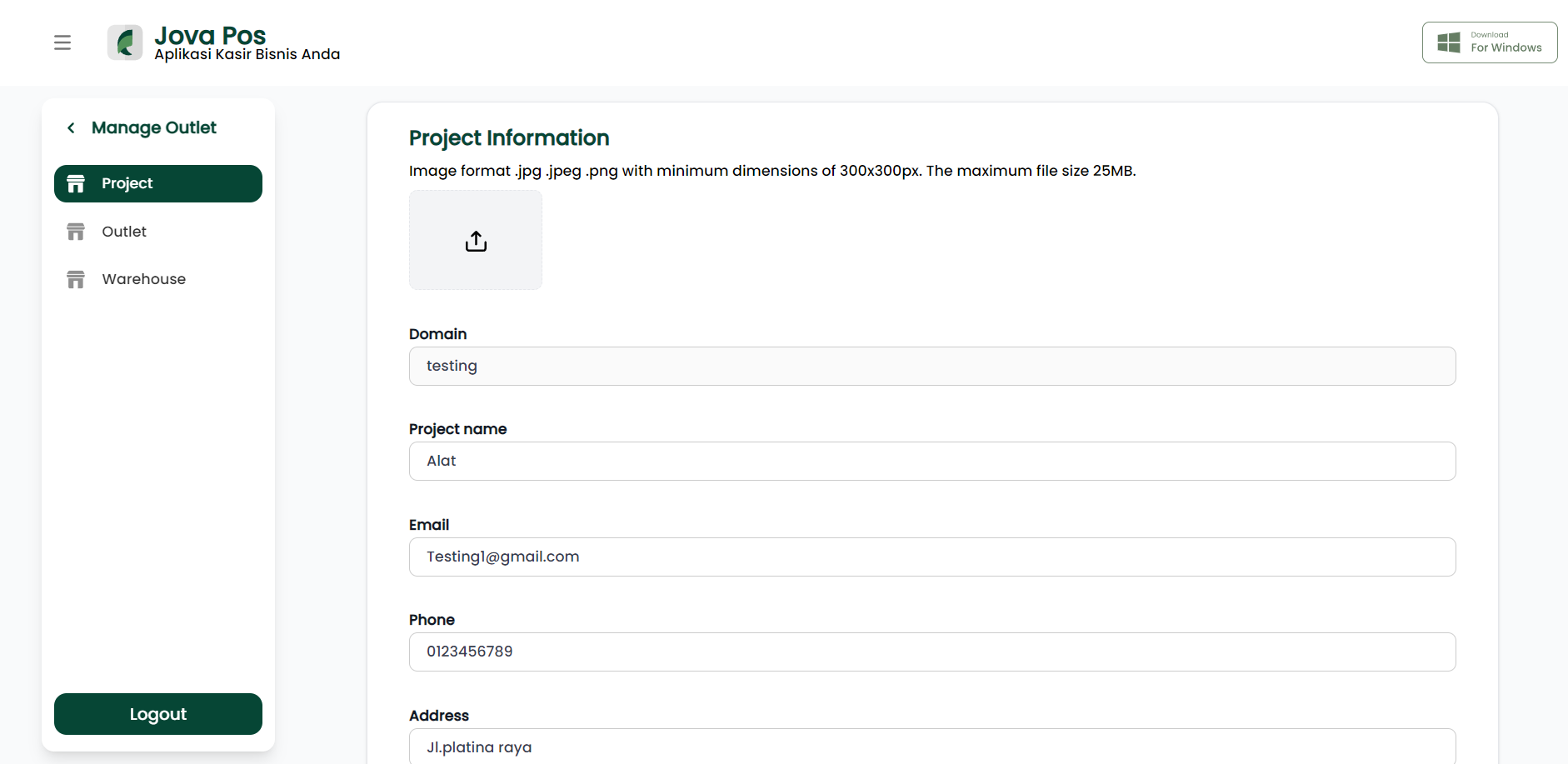Click the Domain label
Screen dimensions: 1568x764
(x=437, y=334)
